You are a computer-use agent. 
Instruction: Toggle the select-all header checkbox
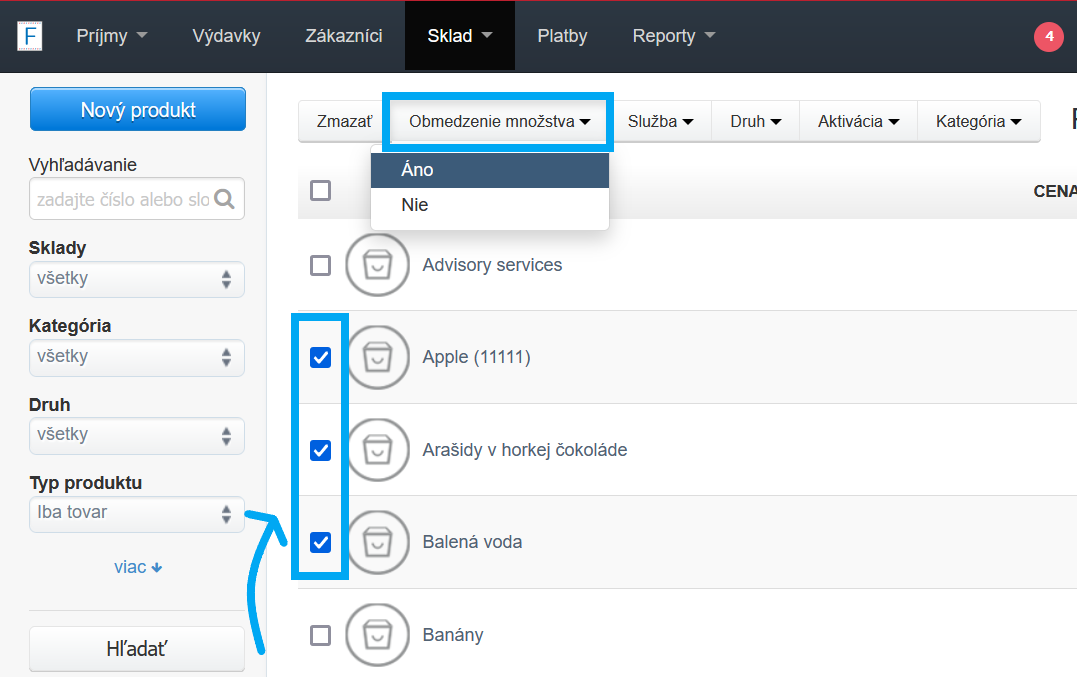pyautogui.click(x=320, y=190)
